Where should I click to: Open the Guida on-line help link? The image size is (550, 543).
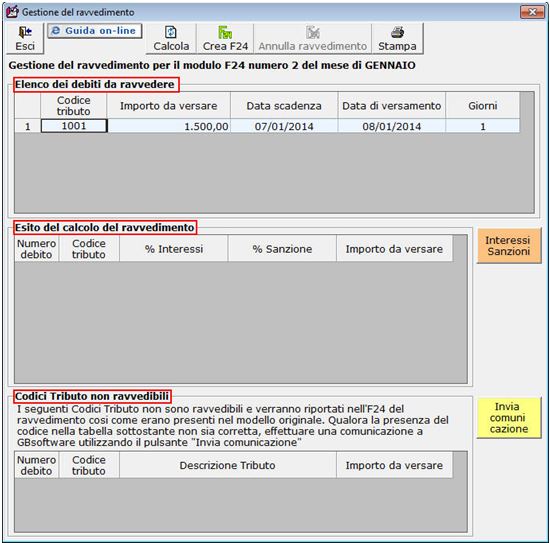(95, 31)
